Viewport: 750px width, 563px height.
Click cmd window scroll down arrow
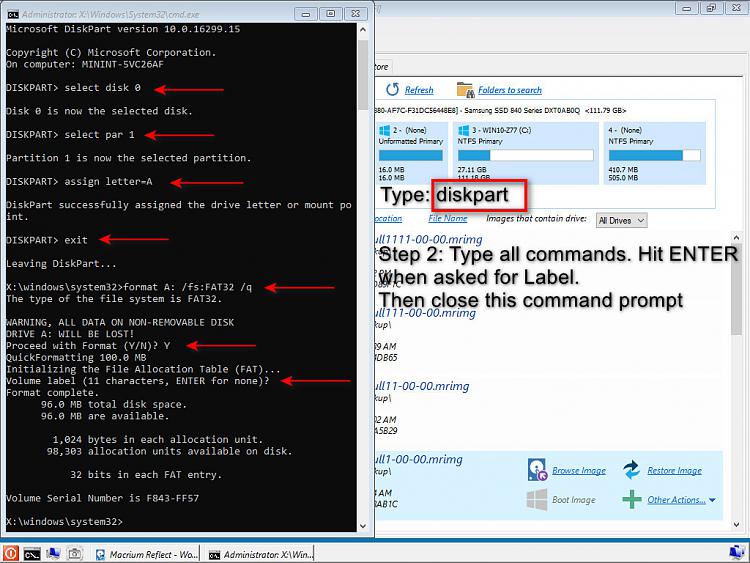(x=363, y=526)
